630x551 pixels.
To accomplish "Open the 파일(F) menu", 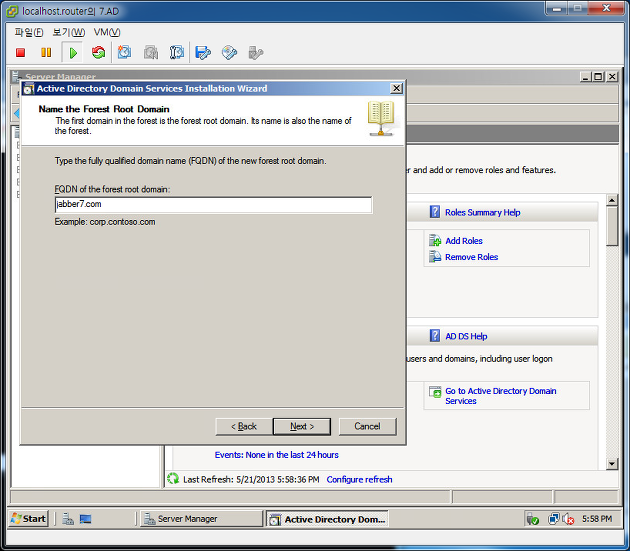I will coord(29,32).
